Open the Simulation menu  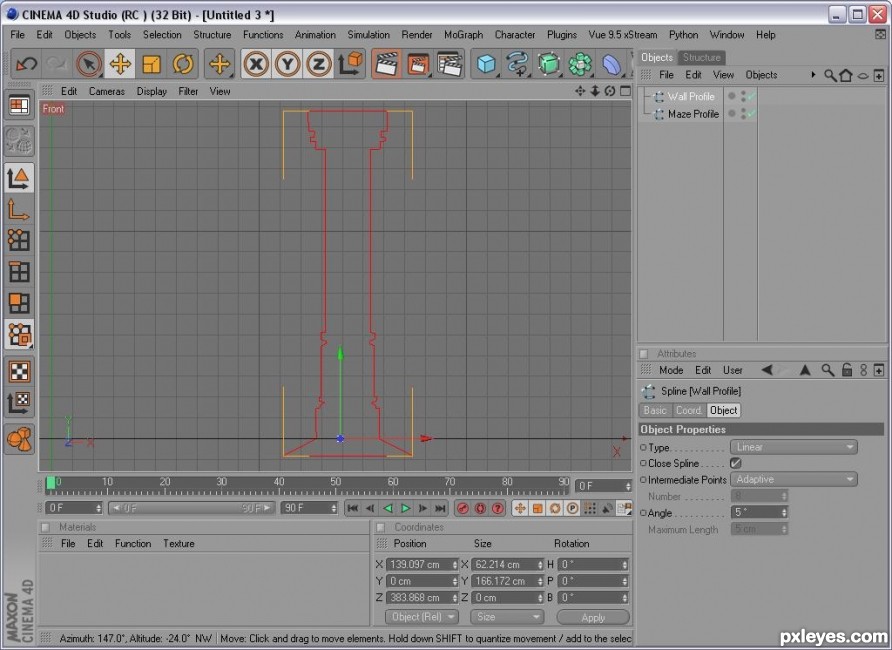(x=369, y=35)
